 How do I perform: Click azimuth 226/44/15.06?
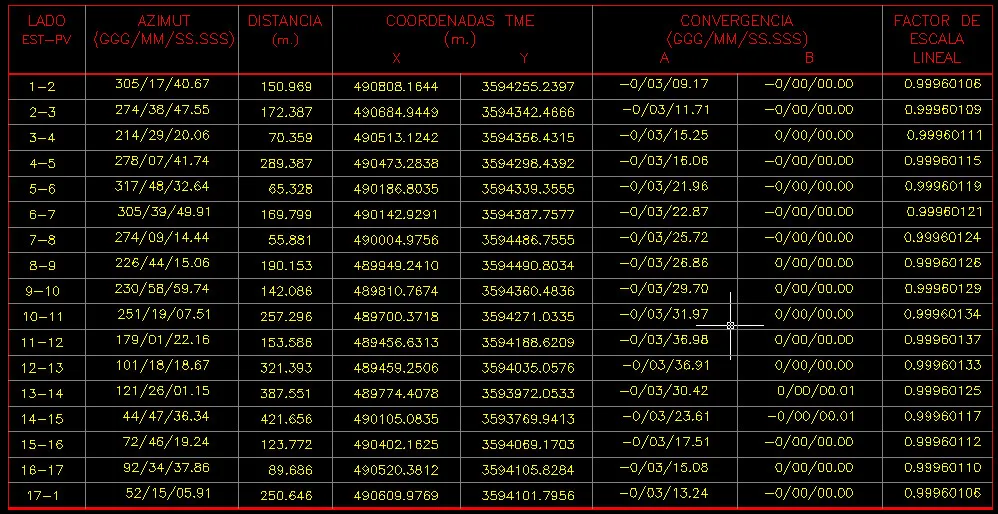coord(162,262)
